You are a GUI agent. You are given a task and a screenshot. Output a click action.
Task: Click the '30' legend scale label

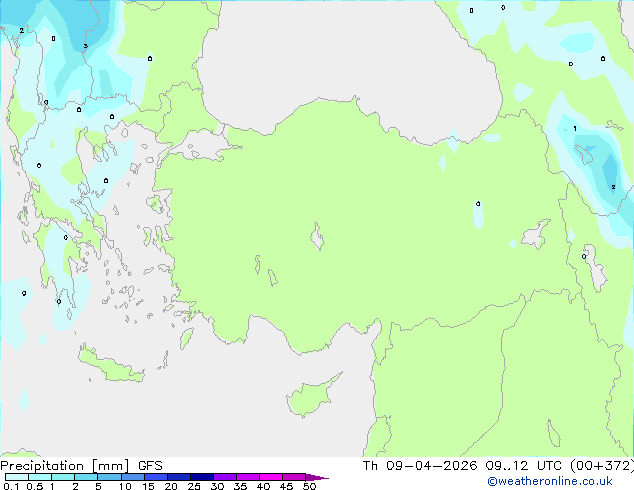click(217, 486)
